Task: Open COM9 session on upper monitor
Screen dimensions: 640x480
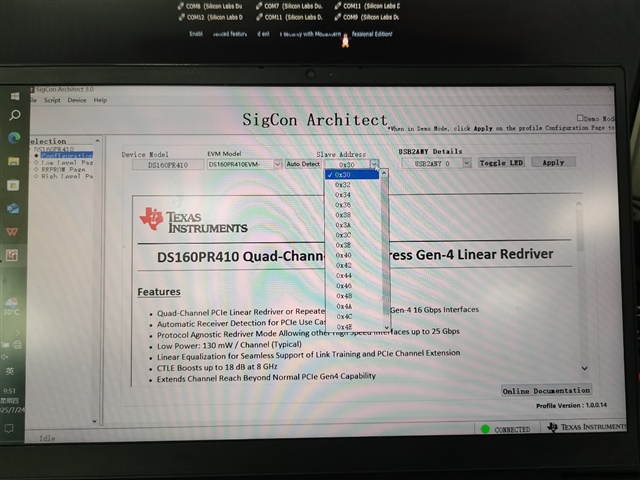Action: (367, 17)
